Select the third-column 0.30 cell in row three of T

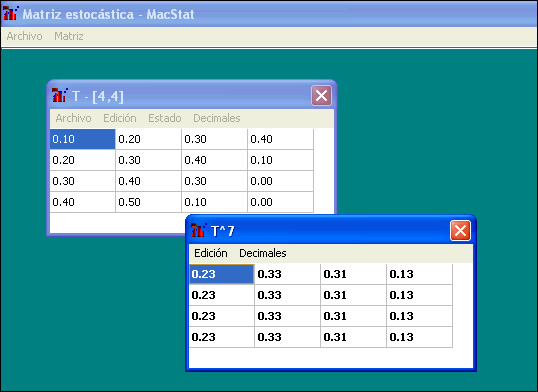pos(214,181)
